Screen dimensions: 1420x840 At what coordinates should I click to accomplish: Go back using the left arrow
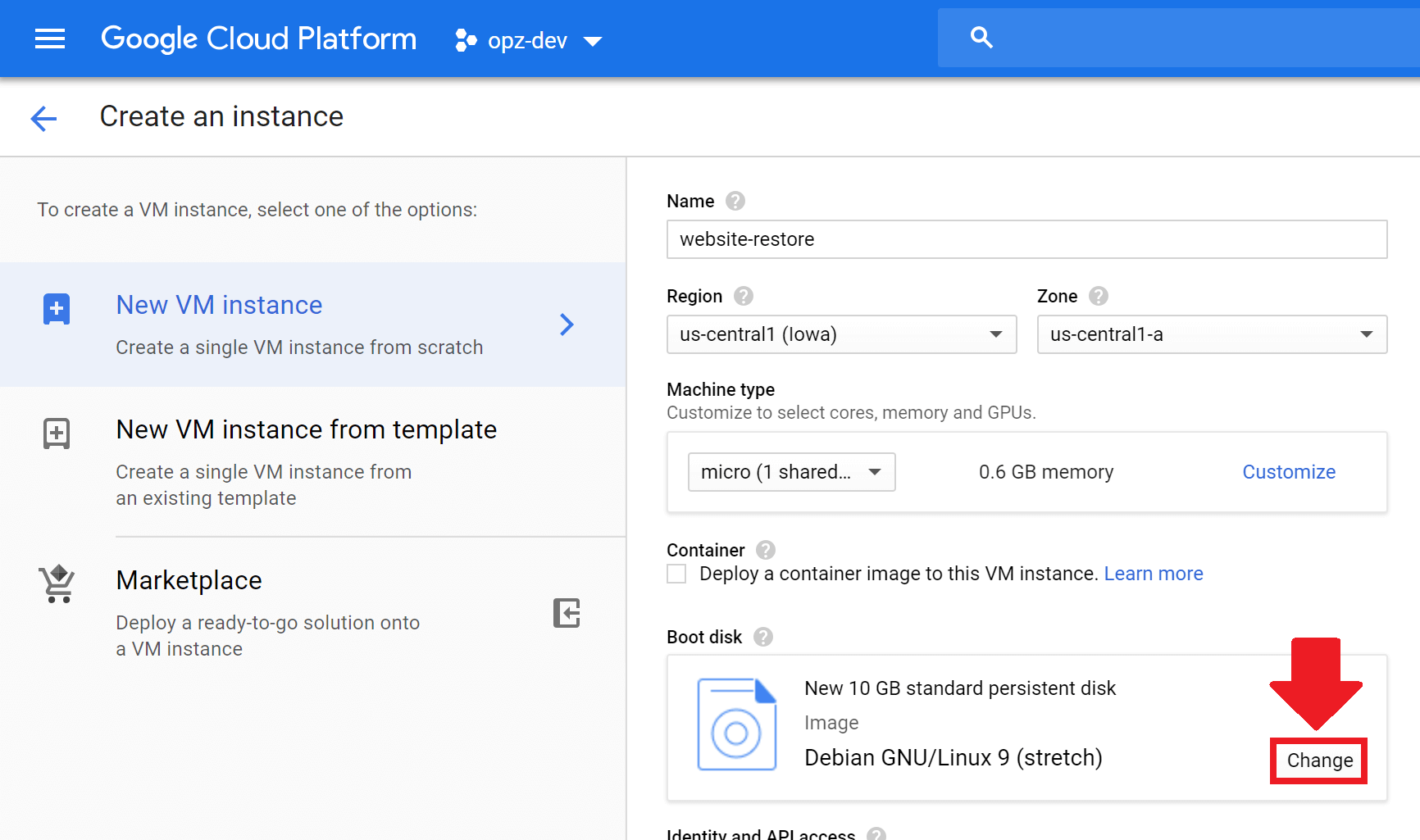pos(43,118)
